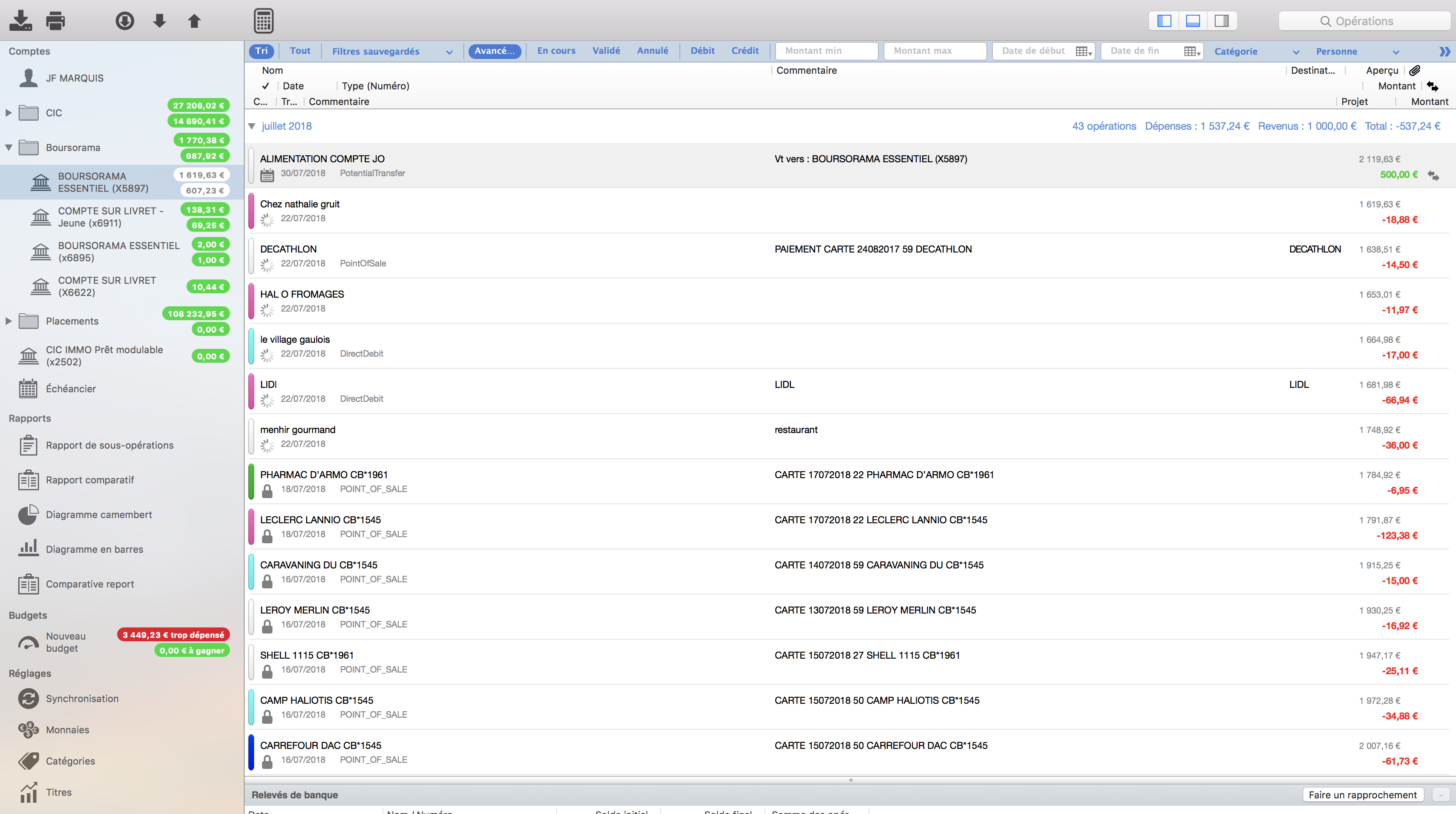Enable the Validé filter tab

[607, 51]
